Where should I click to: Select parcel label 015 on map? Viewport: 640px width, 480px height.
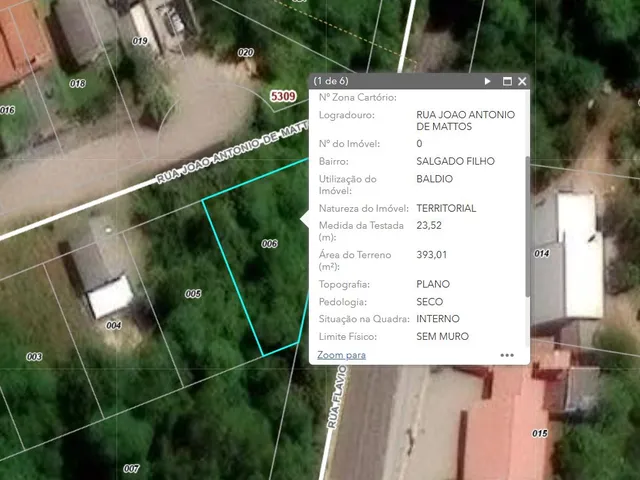[540, 433]
